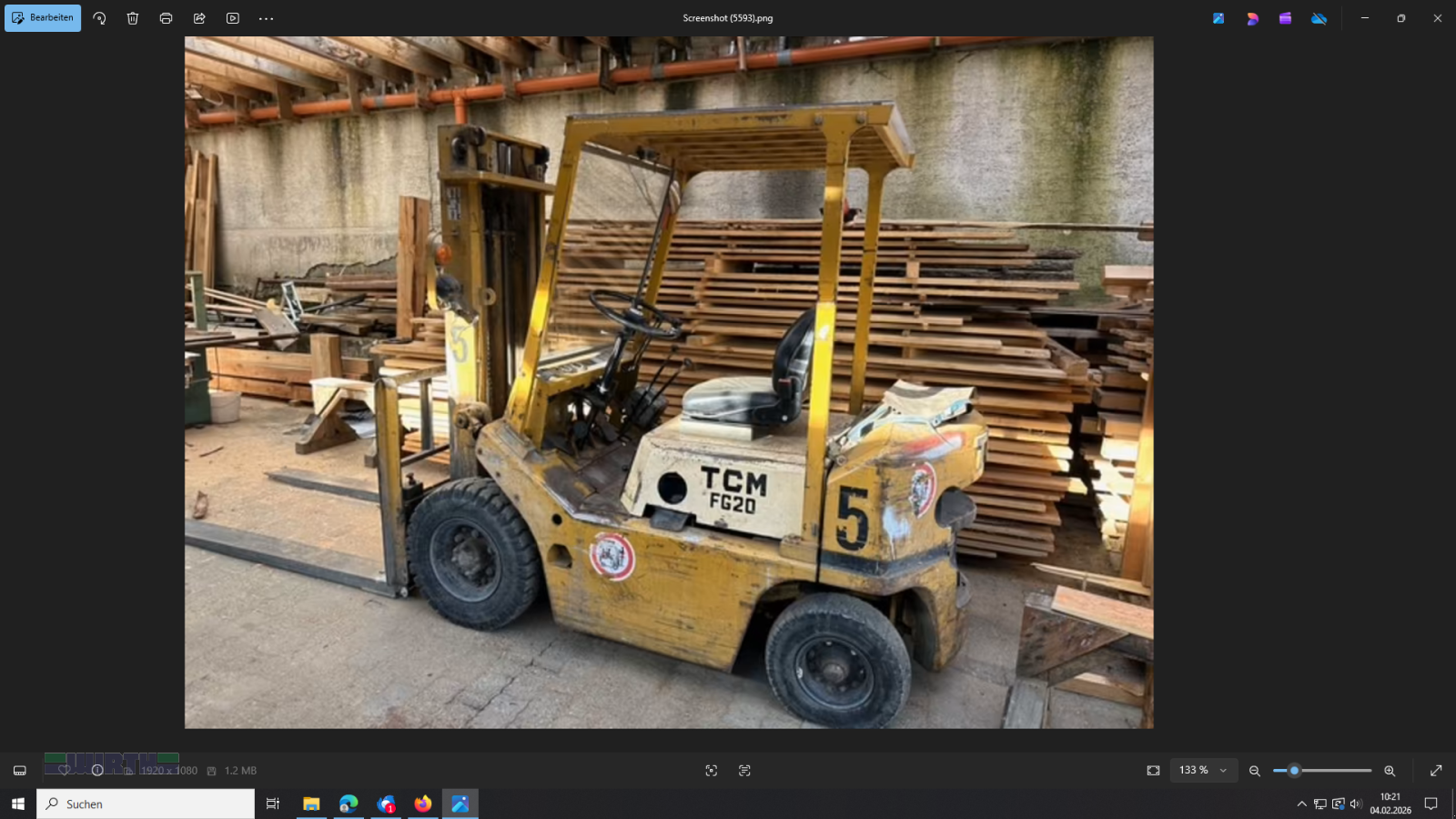Open the Windows Start menu
1456x819 pixels.
click(17, 804)
